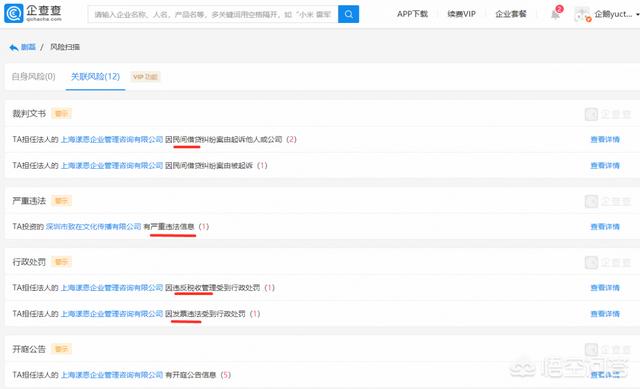Click the 警示 tag beside 行政处罚
Viewport: 640px width, 389px height.
coord(62,262)
